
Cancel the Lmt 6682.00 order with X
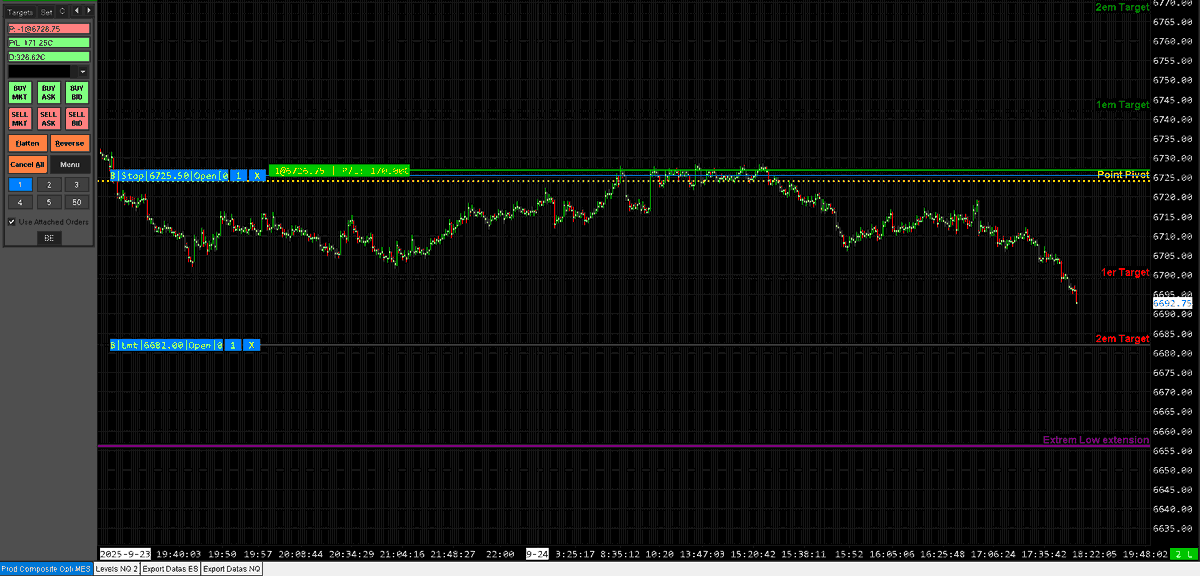(252, 345)
